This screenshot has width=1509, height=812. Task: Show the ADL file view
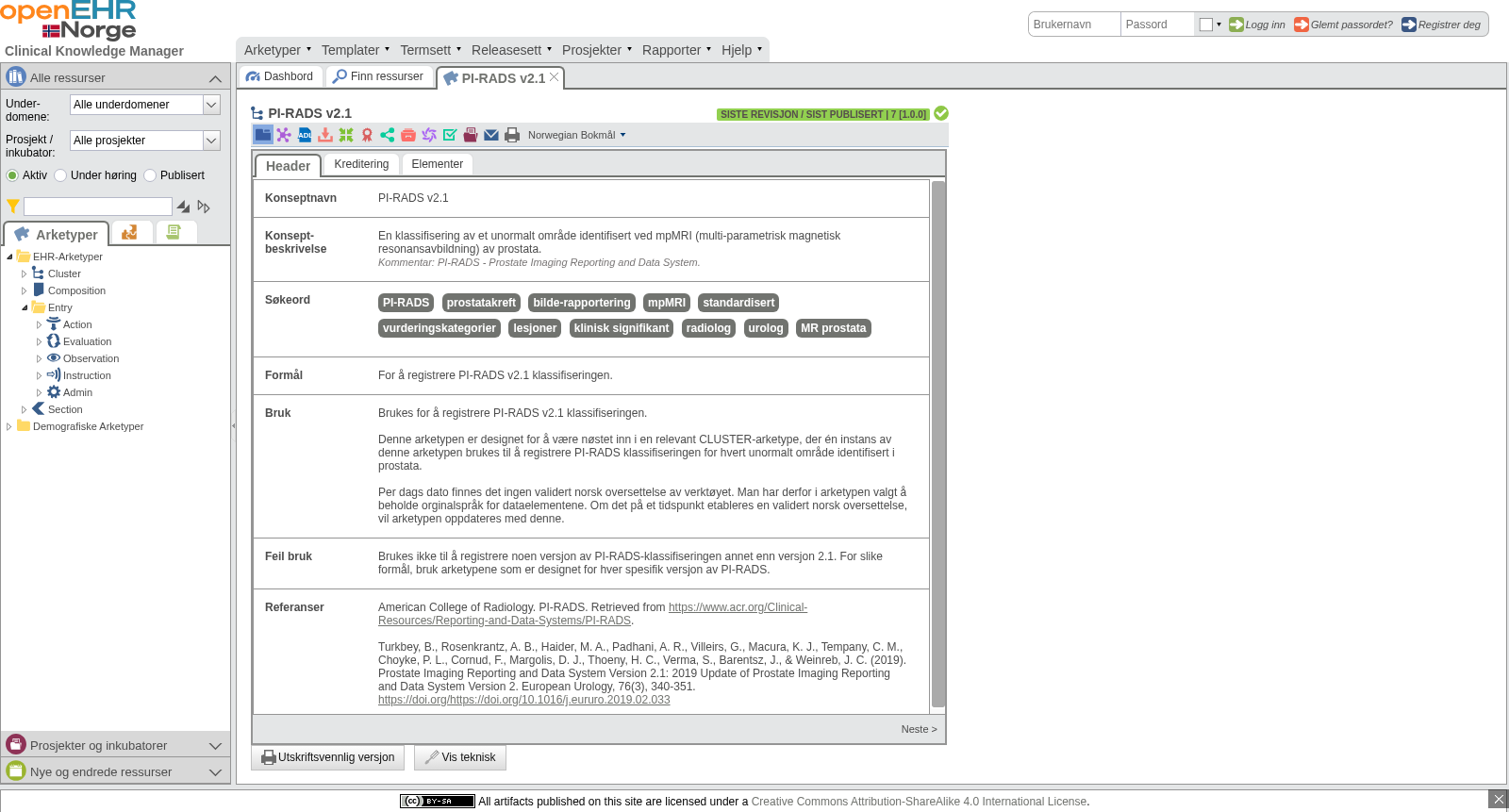pos(305,135)
